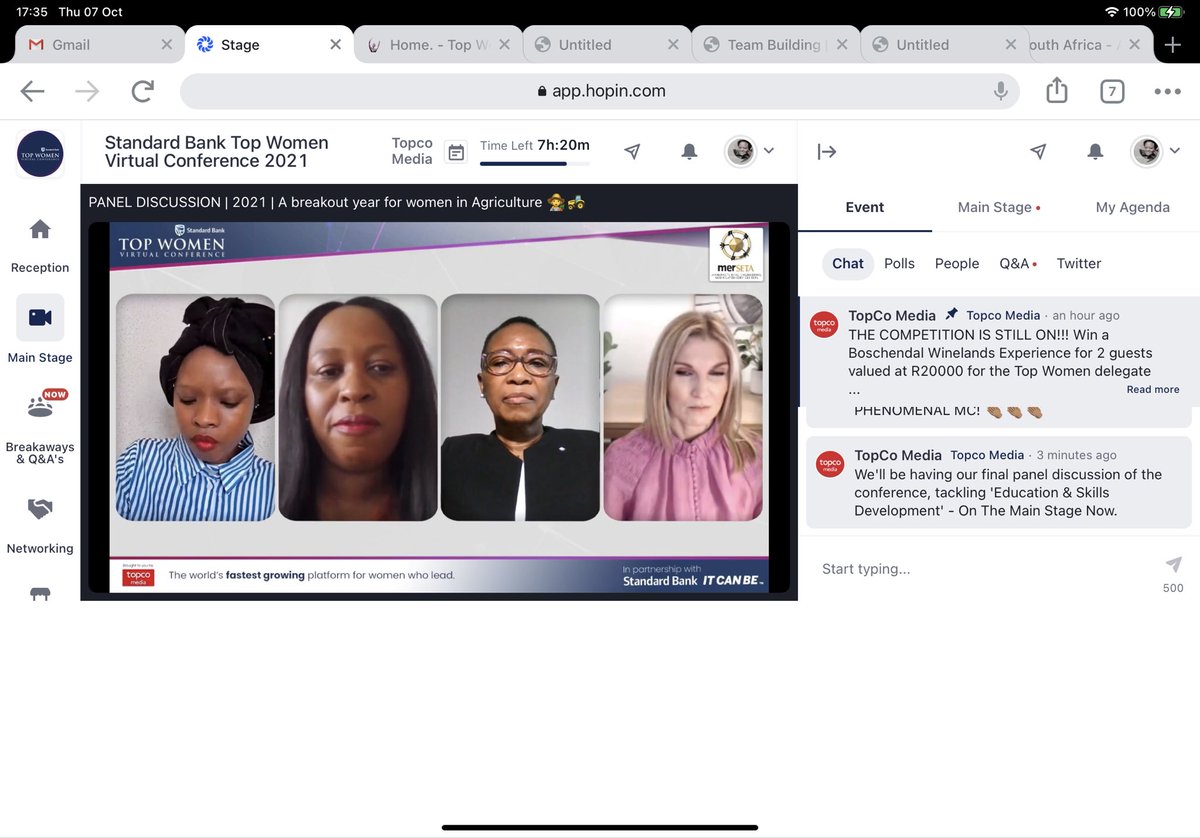The width and height of the screenshot is (1200, 838).
Task: Open the schedule calendar icon beside Topco Media
Action: coord(456,153)
